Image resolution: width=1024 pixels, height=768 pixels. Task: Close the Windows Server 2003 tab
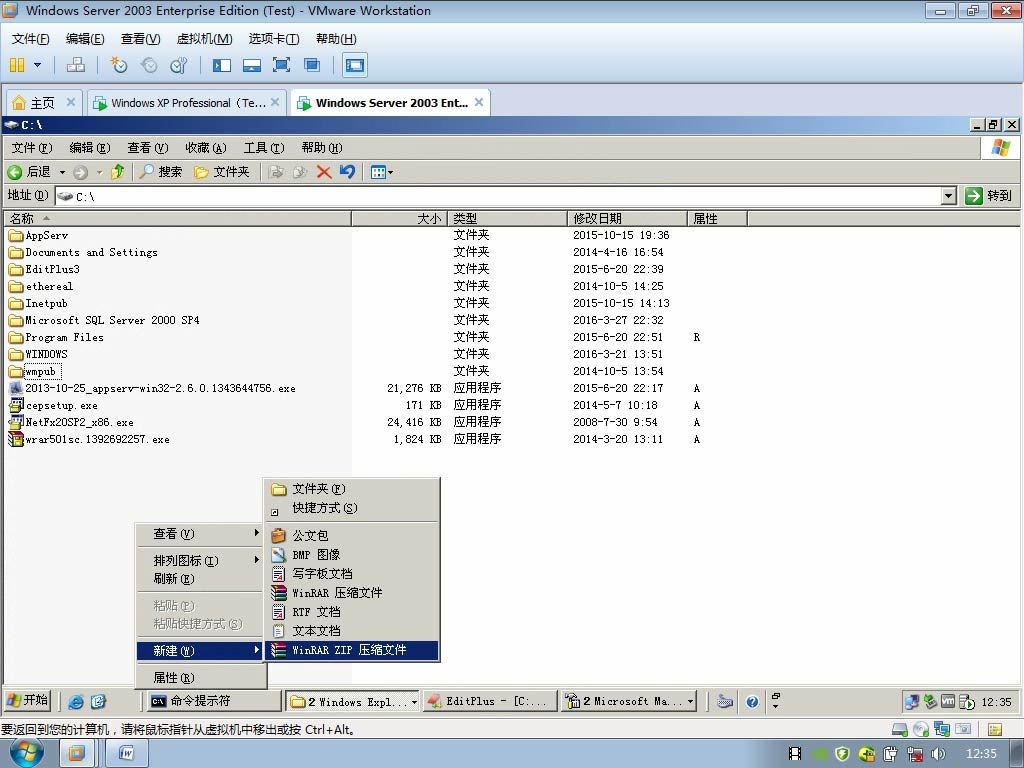(479, 102)
